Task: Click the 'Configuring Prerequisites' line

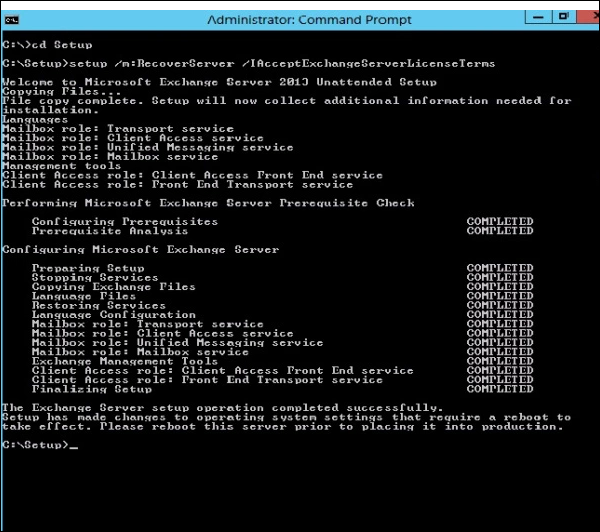Action: pos(125,222)
